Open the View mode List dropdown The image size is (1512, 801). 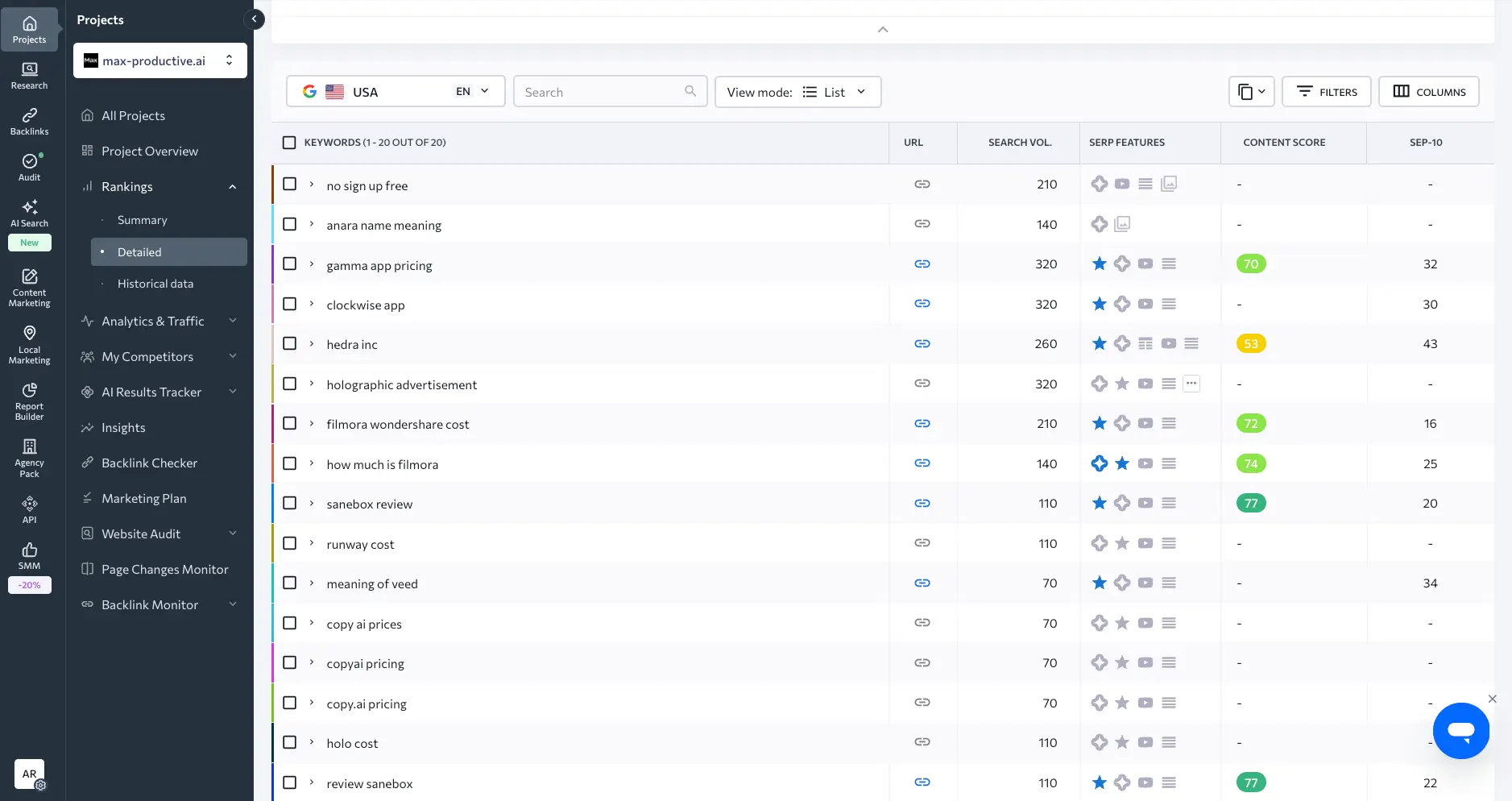tap(797, 91)
